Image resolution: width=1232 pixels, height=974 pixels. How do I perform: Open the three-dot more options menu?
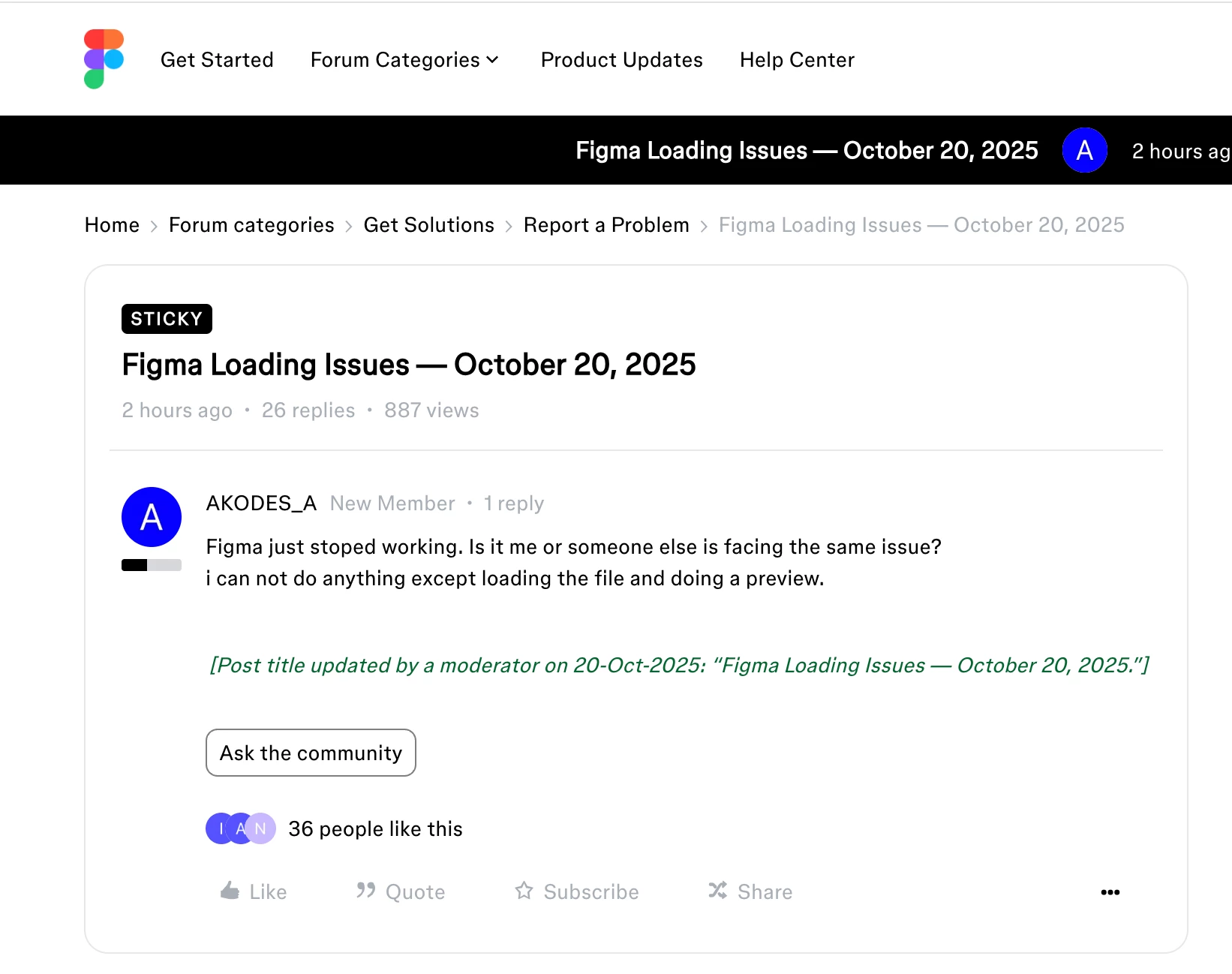point(1110,892)
